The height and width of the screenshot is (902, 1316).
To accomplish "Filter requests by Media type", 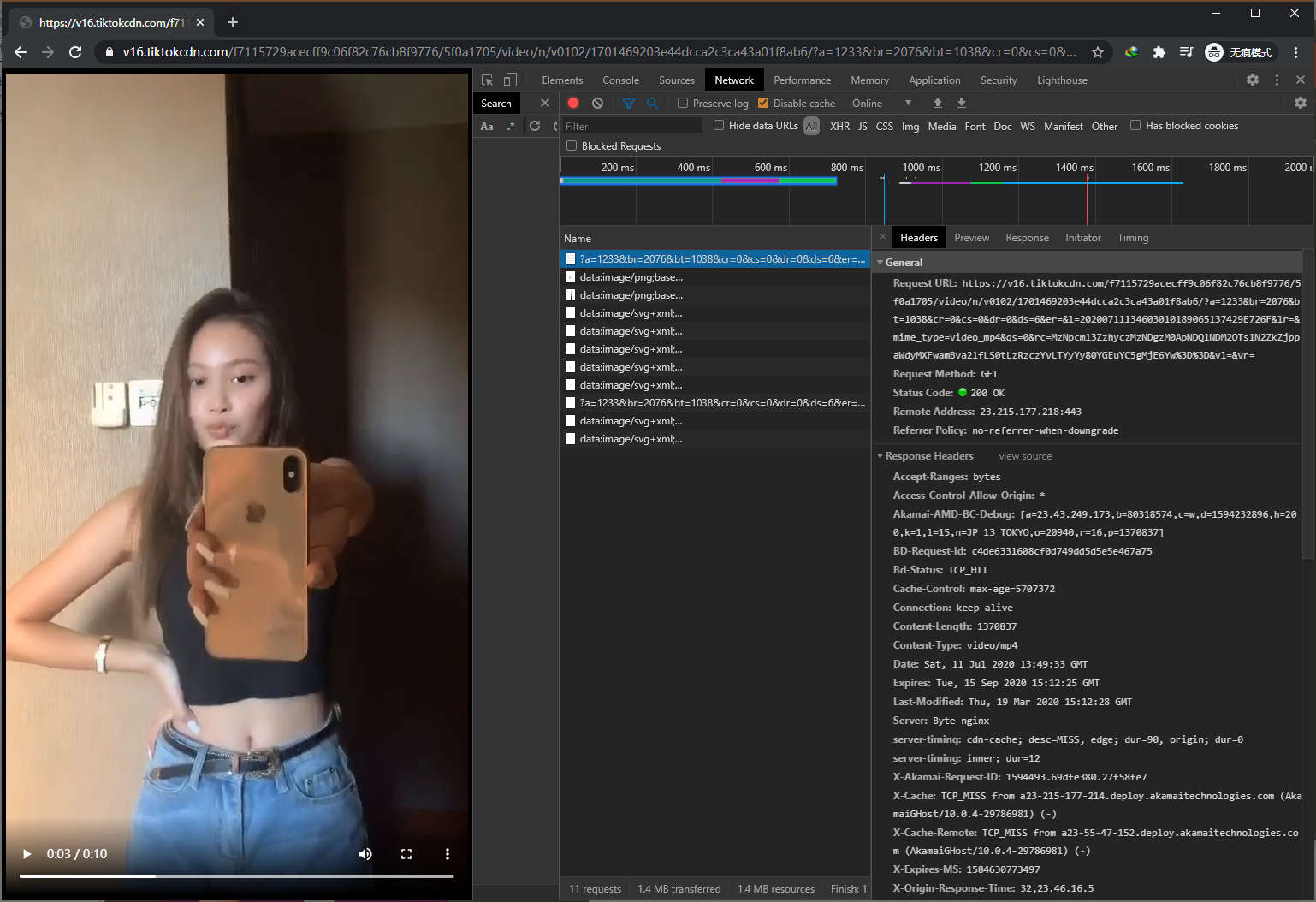I will [x=941, y=126].
